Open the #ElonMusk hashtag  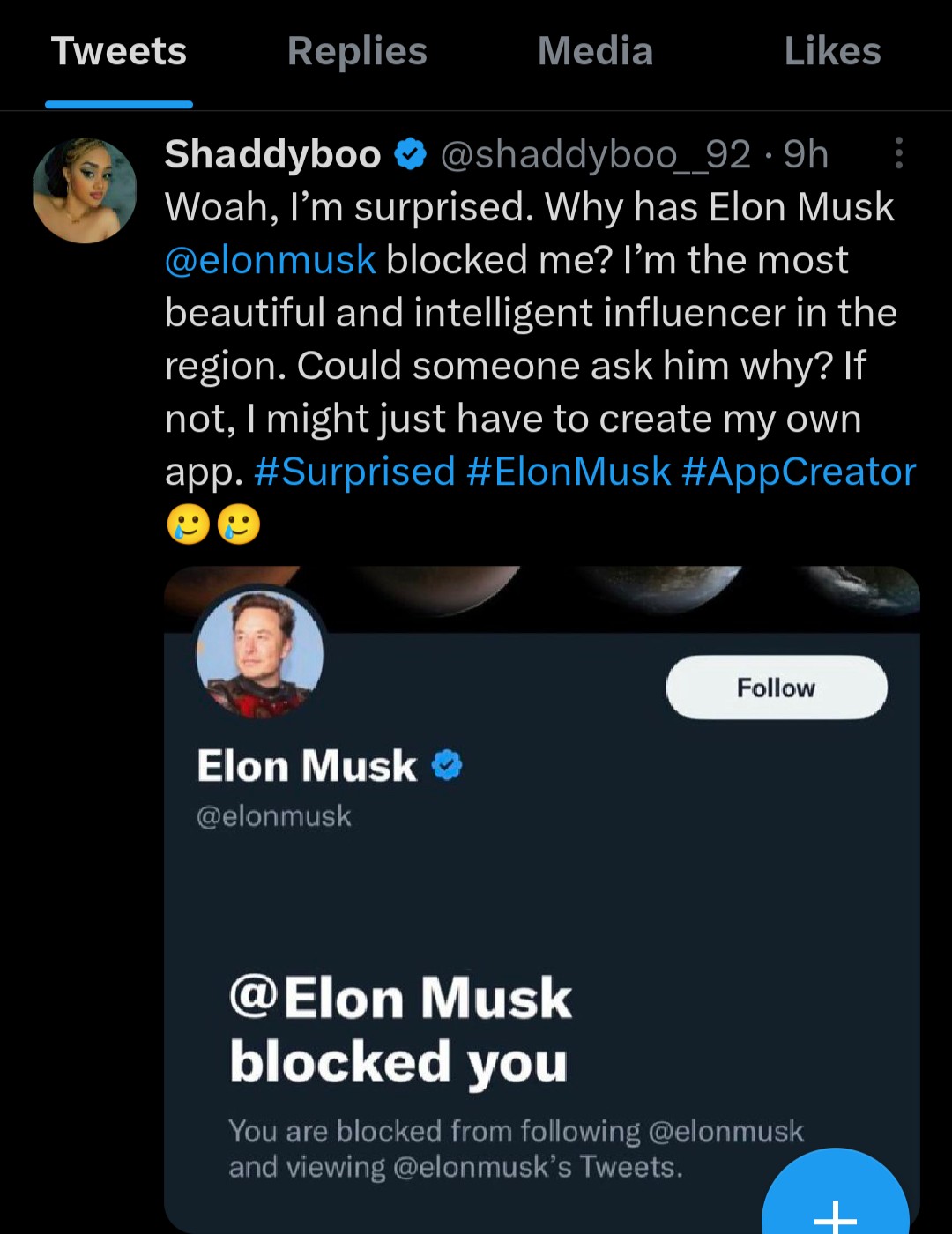point(569,472)
